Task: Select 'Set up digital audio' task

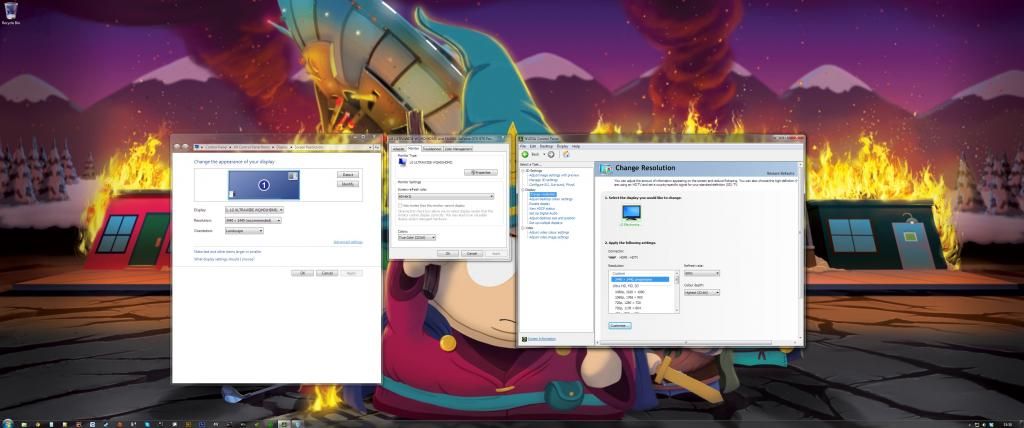Action: (543, 213)
